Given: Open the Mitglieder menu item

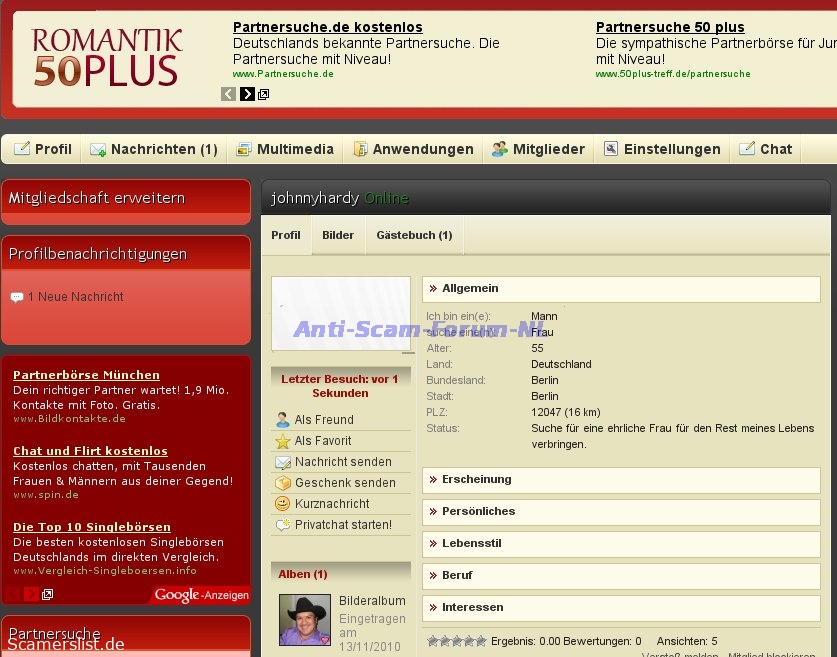Looking at the screenshot, I should click(538, 149).
